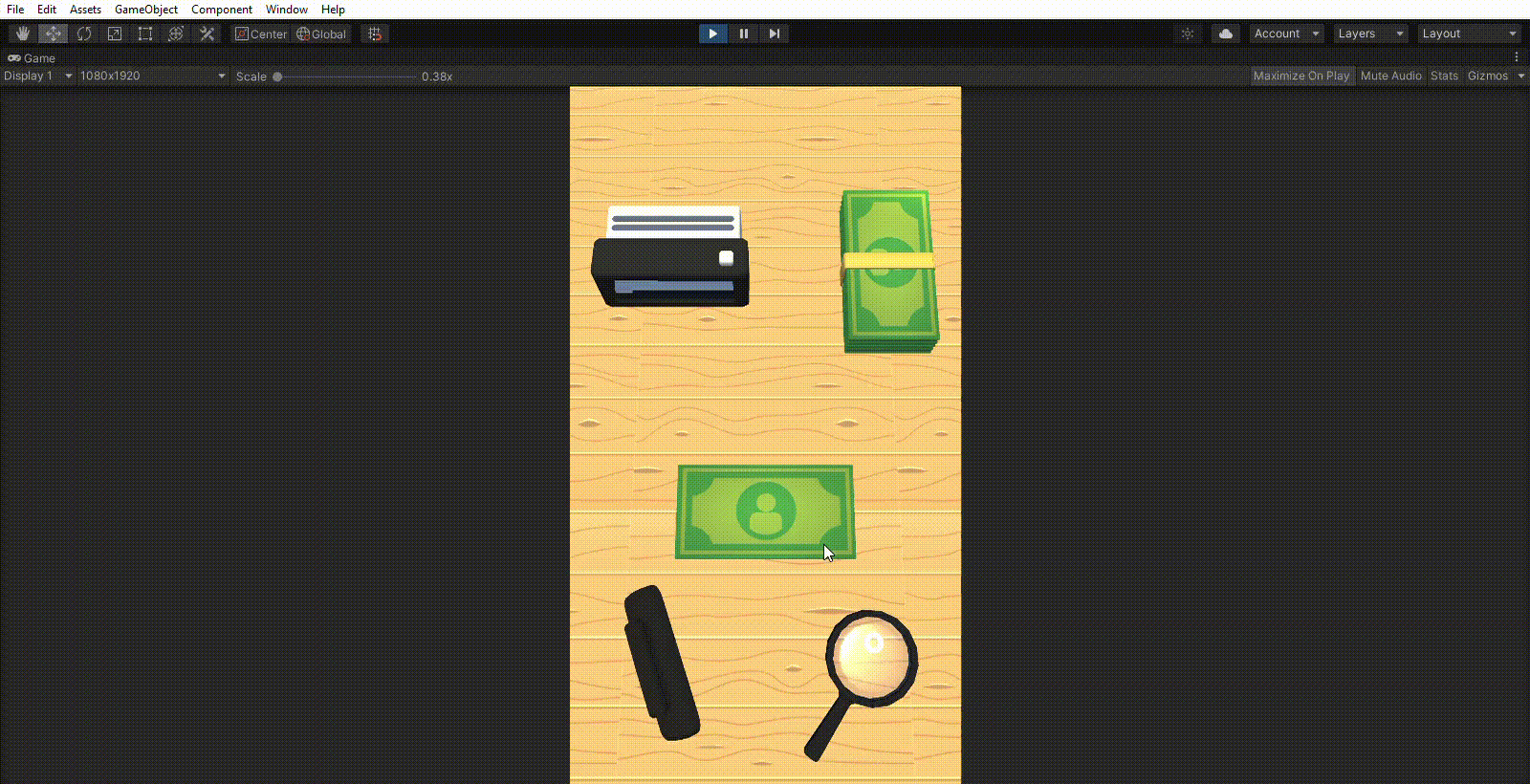Screen dimensions: 1530x784
Task: Open the Help menu
Action: click(x=333, y=10)
